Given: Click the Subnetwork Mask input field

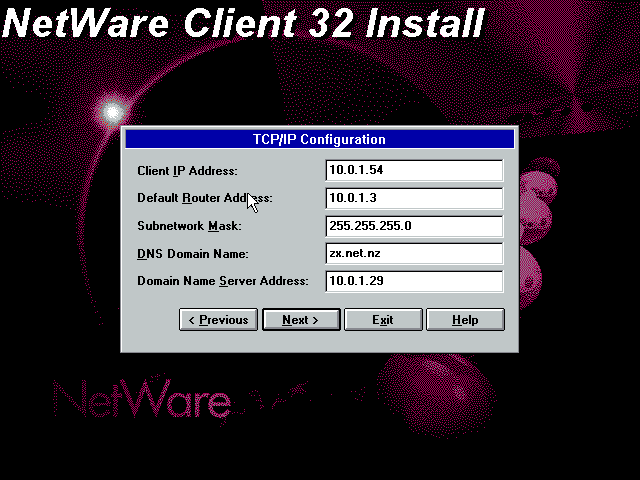Looking at the screenshot, I should click(414, 226).
